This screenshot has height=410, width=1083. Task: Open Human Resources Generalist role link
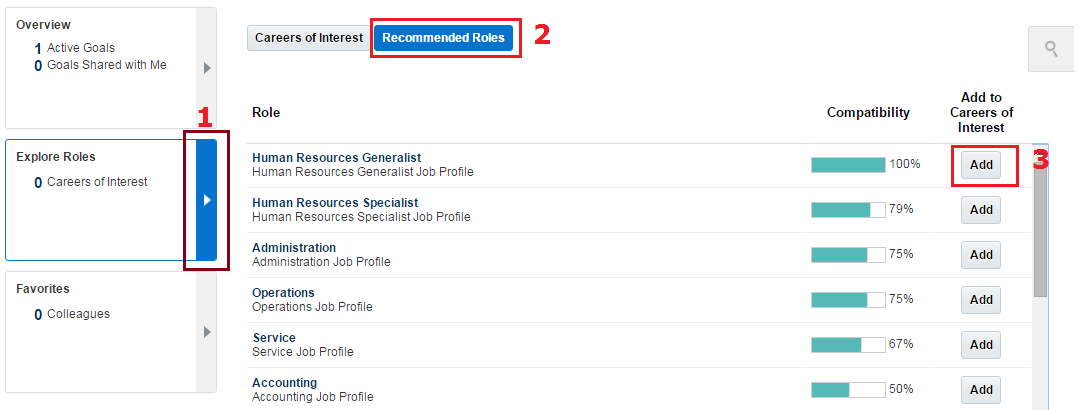[336, 157]
